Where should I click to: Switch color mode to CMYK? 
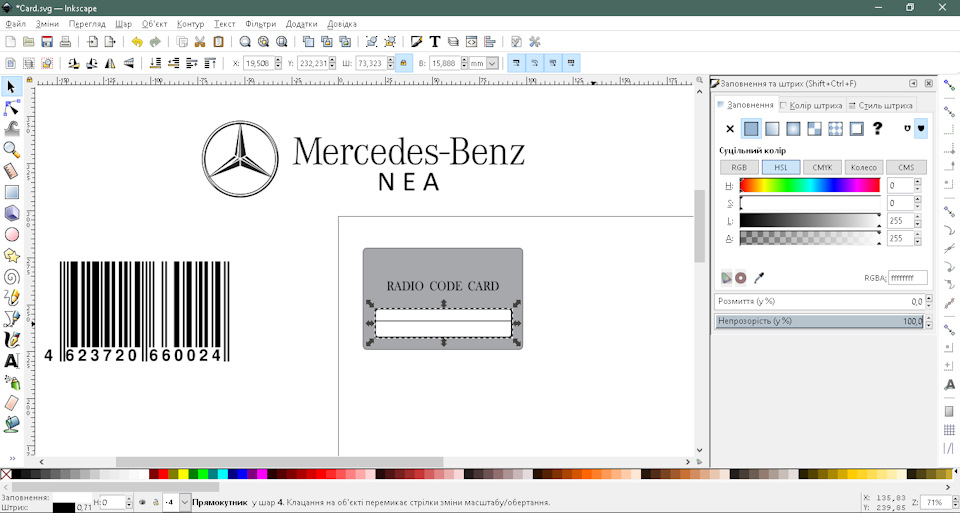coord(822,167)
